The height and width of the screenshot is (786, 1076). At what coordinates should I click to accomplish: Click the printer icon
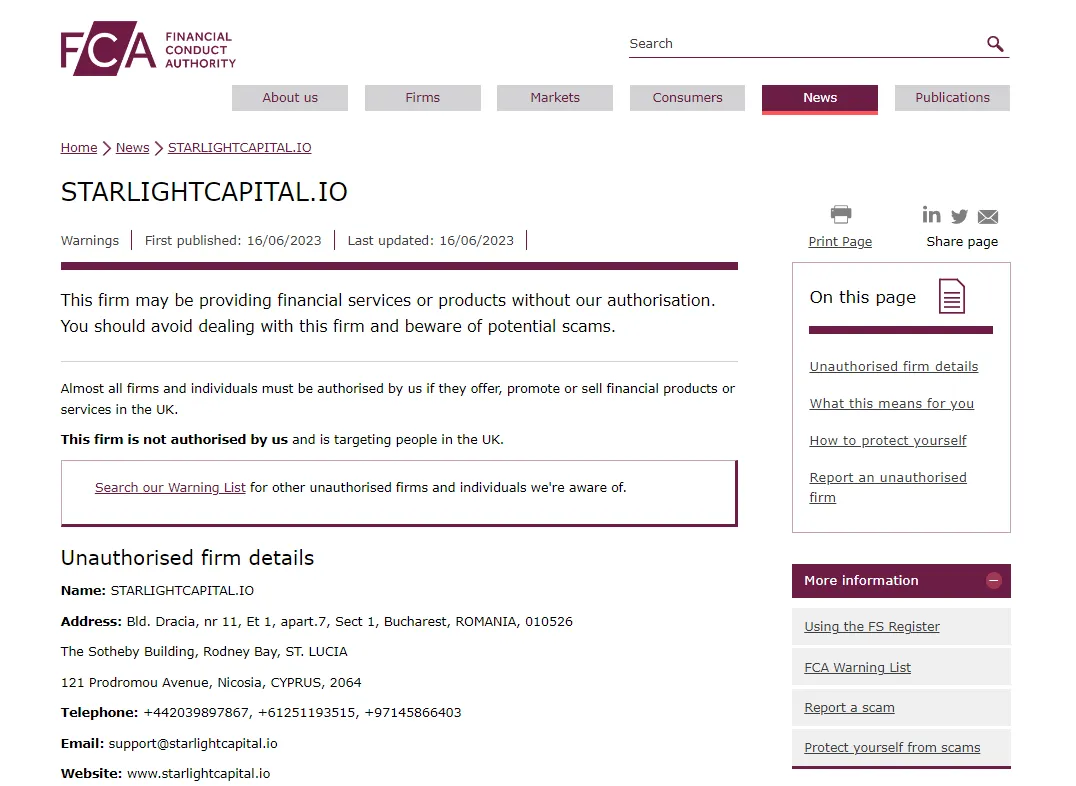(841, 214)
